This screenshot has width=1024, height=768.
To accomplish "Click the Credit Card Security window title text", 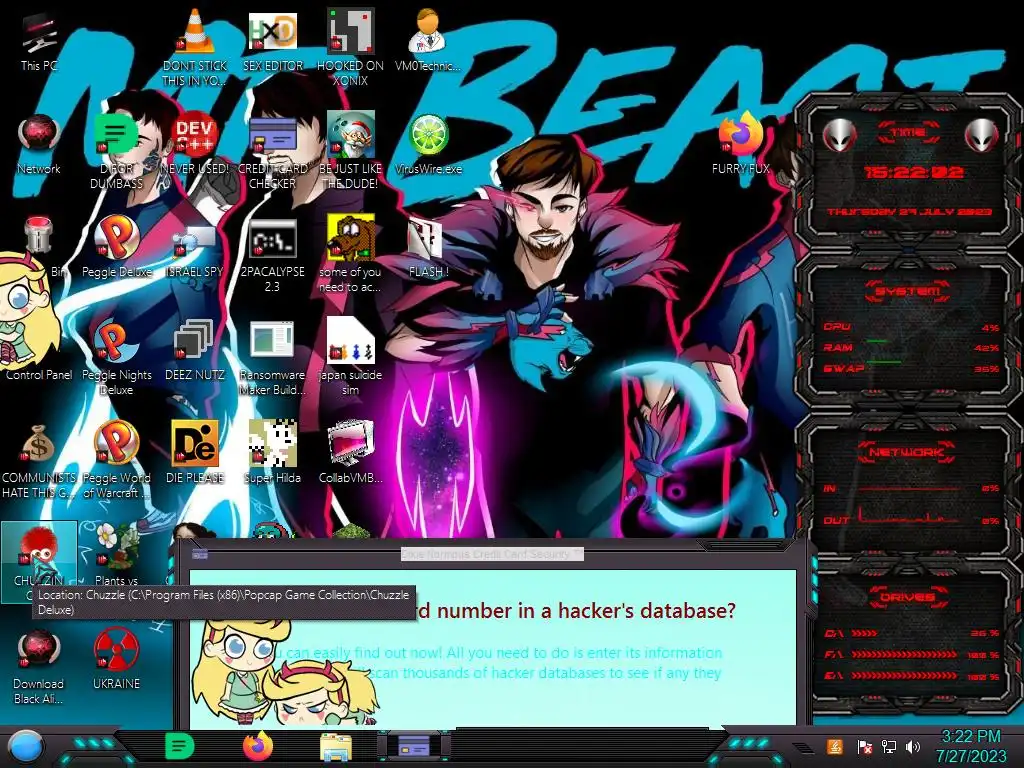I will pos(492,554).
